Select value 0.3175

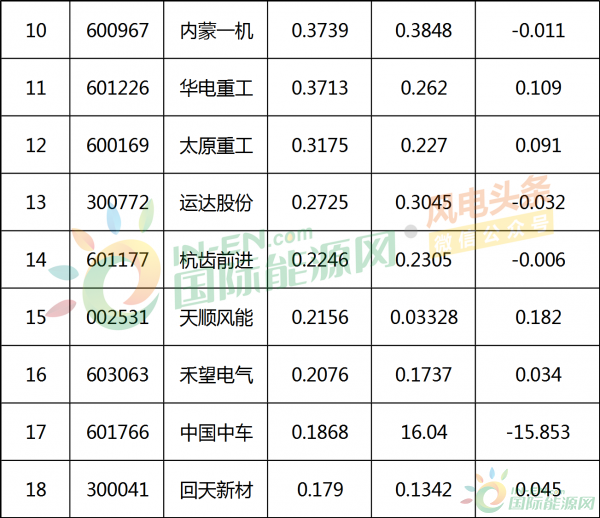(x=320, y=145)
